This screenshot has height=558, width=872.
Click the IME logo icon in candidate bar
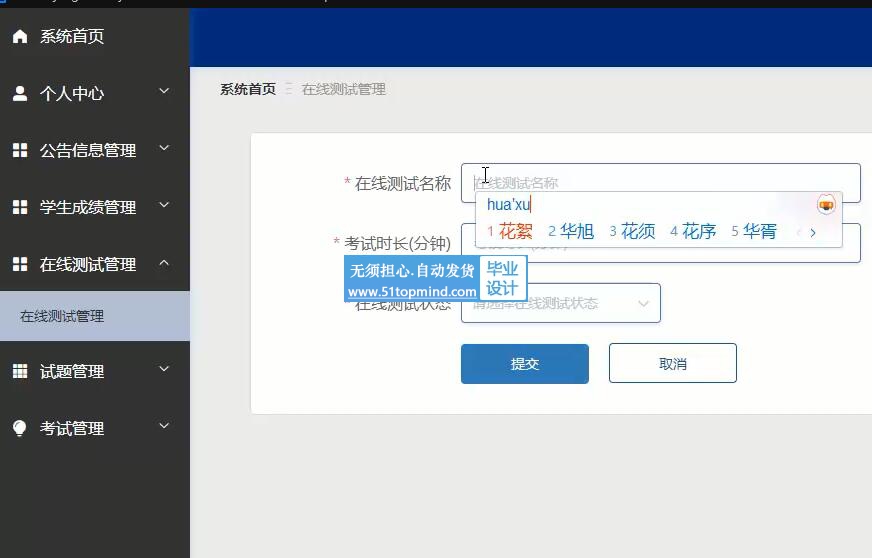(826, 205)
